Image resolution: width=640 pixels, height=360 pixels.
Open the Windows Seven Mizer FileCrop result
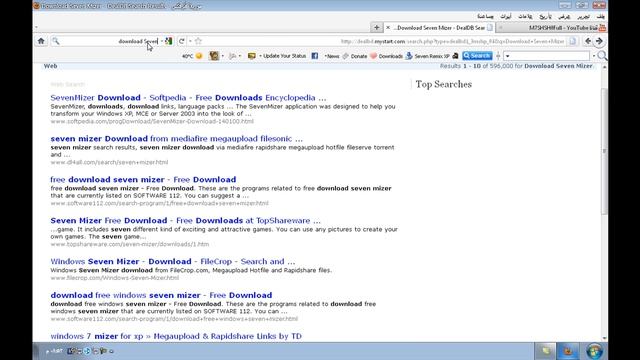pyautogui.click(x=173, y=261)
